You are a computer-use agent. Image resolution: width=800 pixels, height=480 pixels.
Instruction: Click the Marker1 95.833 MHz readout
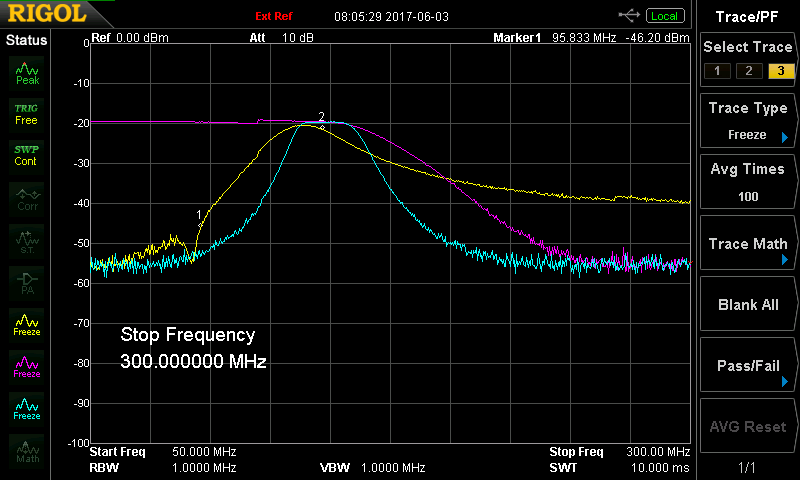coord(555,38)
